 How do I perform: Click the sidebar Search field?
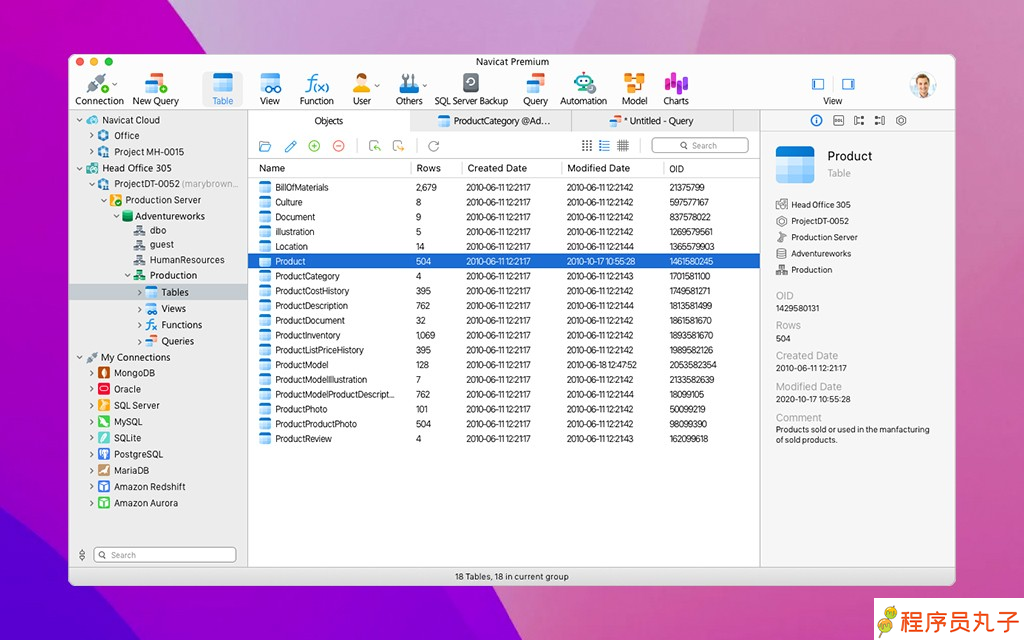pyautogui.click(x=165, y=555)
